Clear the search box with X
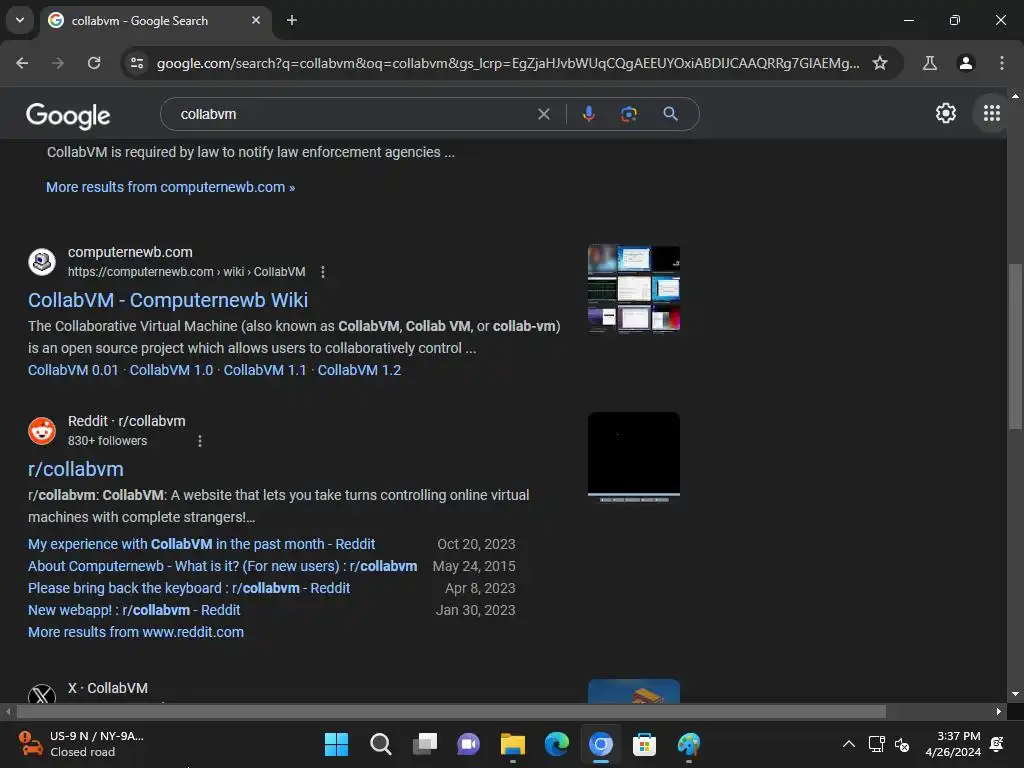This screenshot has height=768, width=1024. click(543, 114)
